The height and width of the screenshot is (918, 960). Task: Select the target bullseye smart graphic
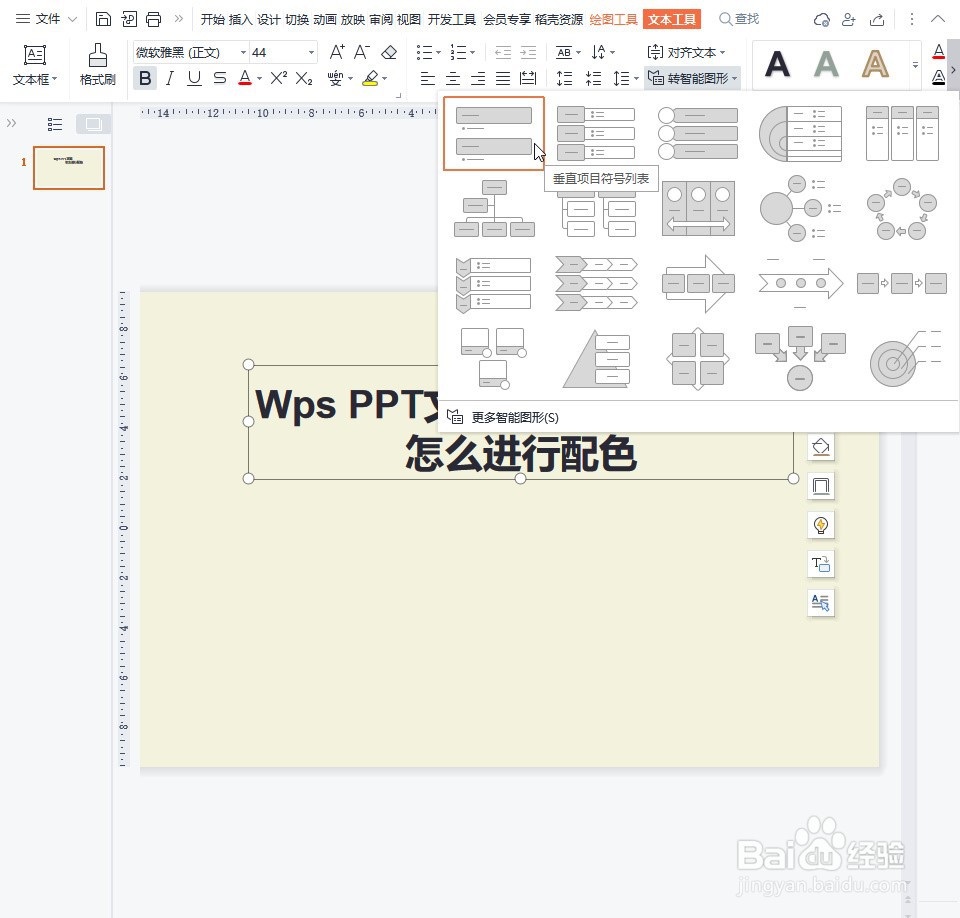pos(904,359)
